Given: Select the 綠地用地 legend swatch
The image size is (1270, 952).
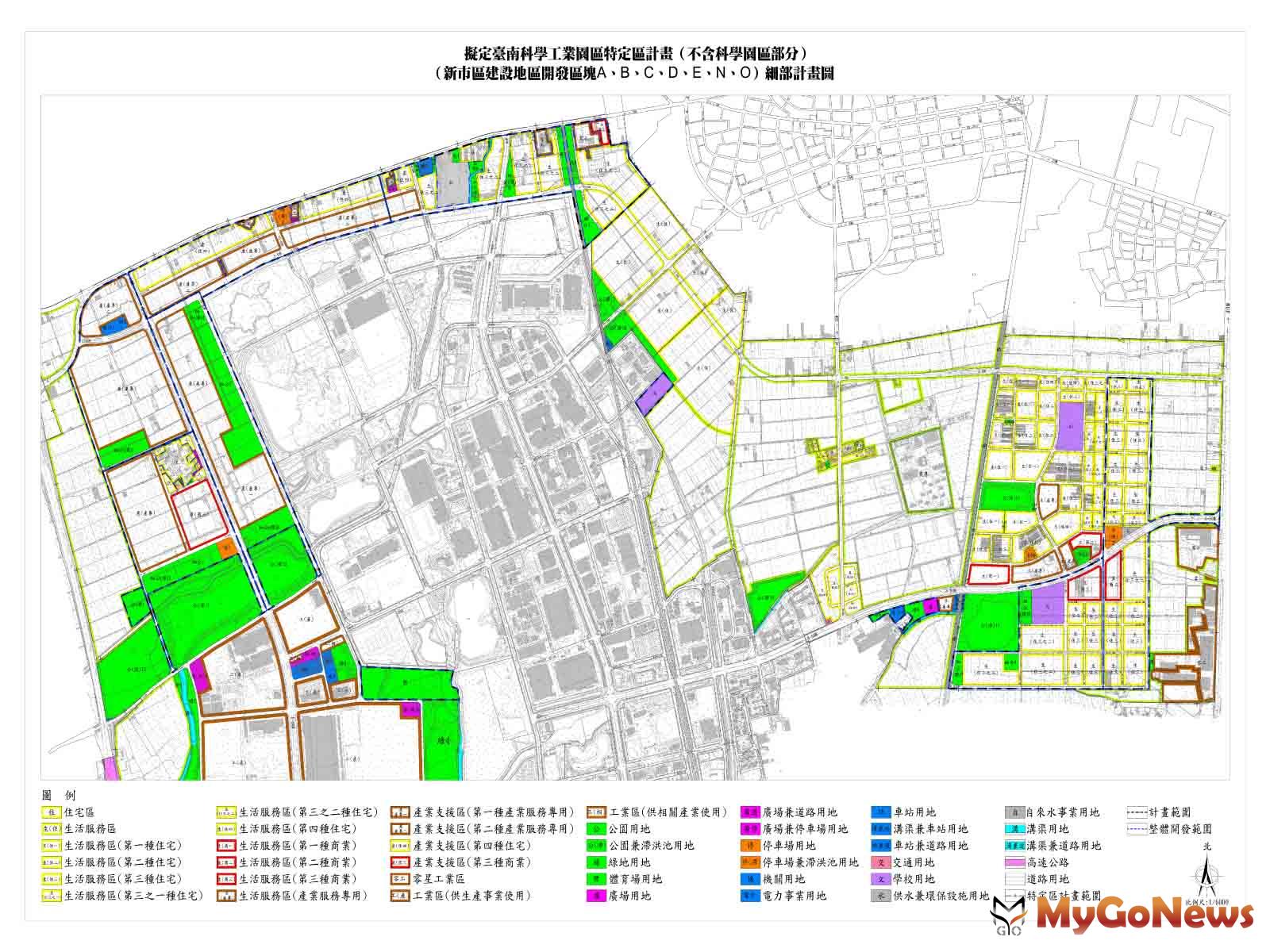Looking at the screenshot, I should click(596, 862).
